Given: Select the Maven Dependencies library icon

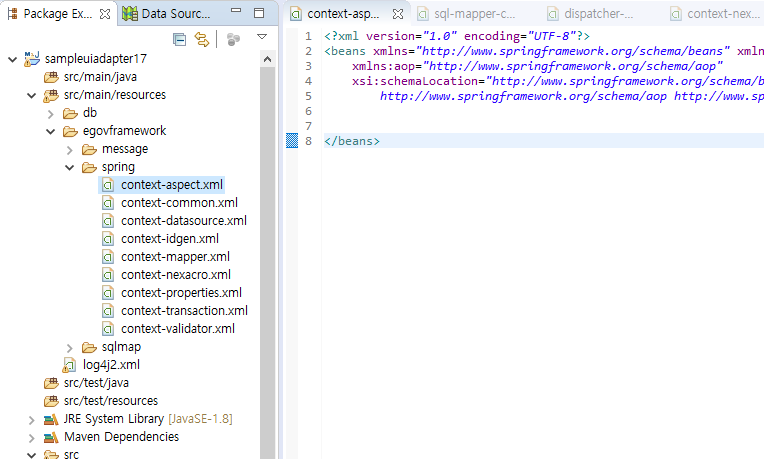Looking at the screenshot, I should click(50, 437).
